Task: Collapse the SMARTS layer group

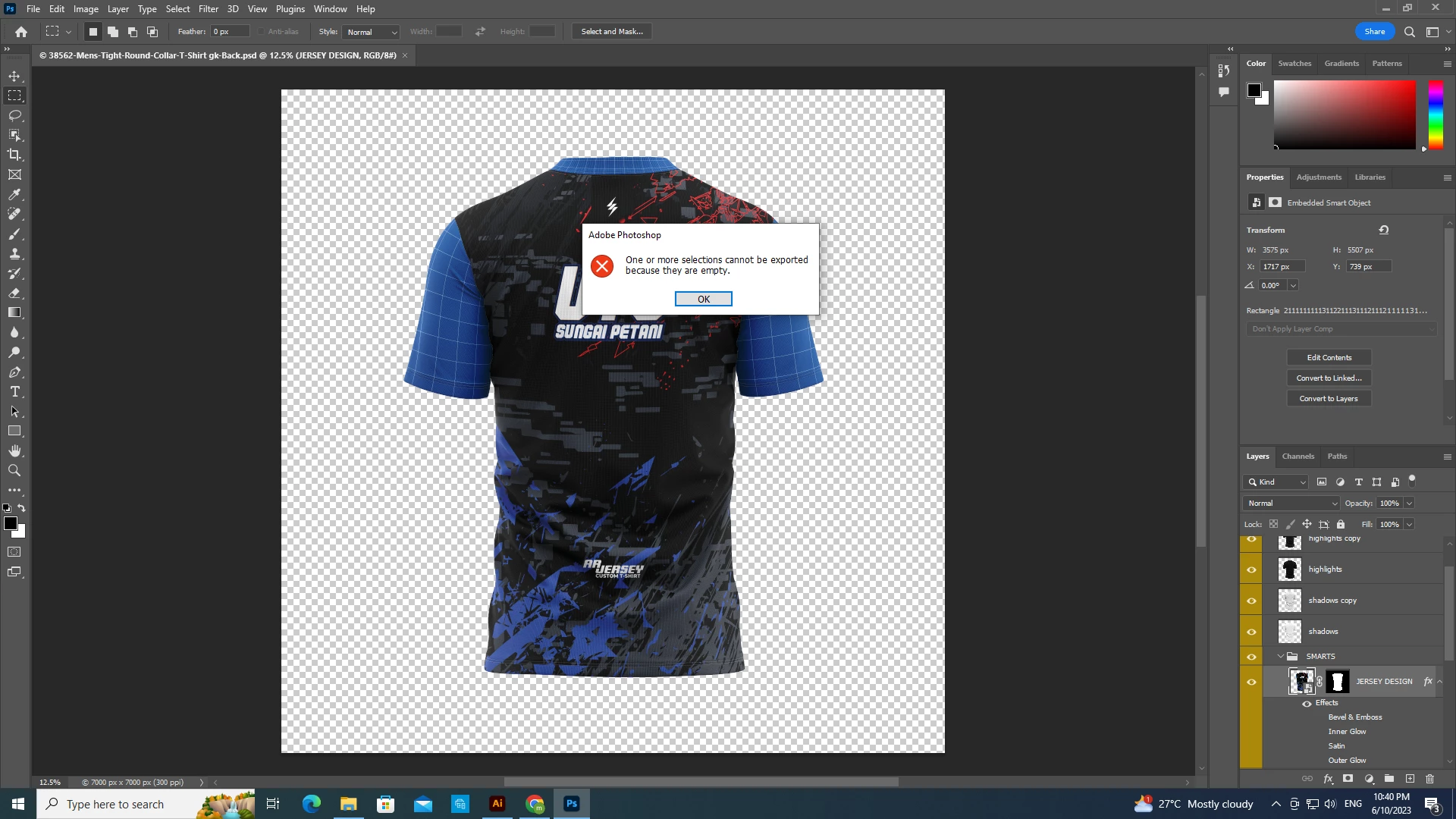Action: click(x=1281, y=657)
